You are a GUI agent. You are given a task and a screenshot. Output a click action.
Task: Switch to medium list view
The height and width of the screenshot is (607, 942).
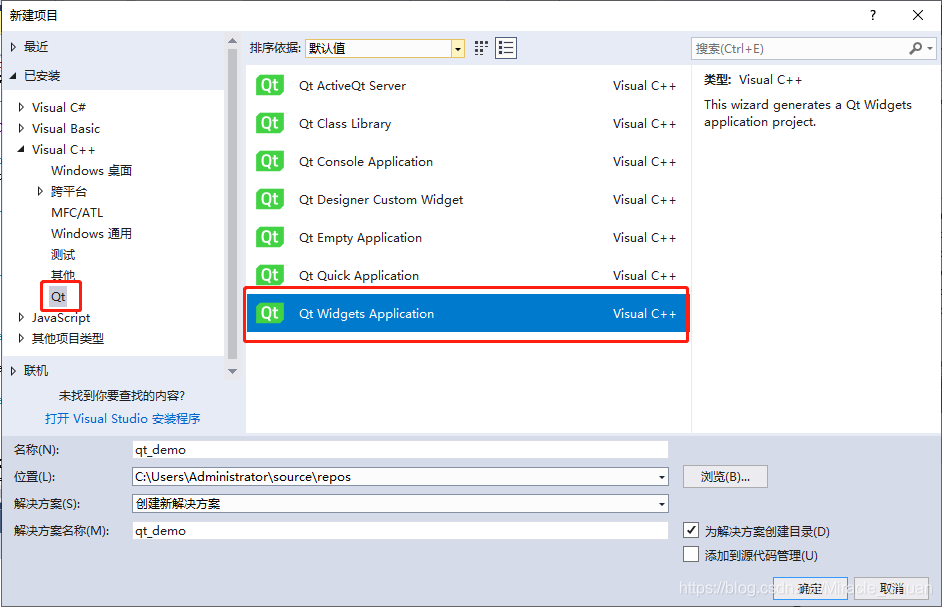click(x=506, y=48)
